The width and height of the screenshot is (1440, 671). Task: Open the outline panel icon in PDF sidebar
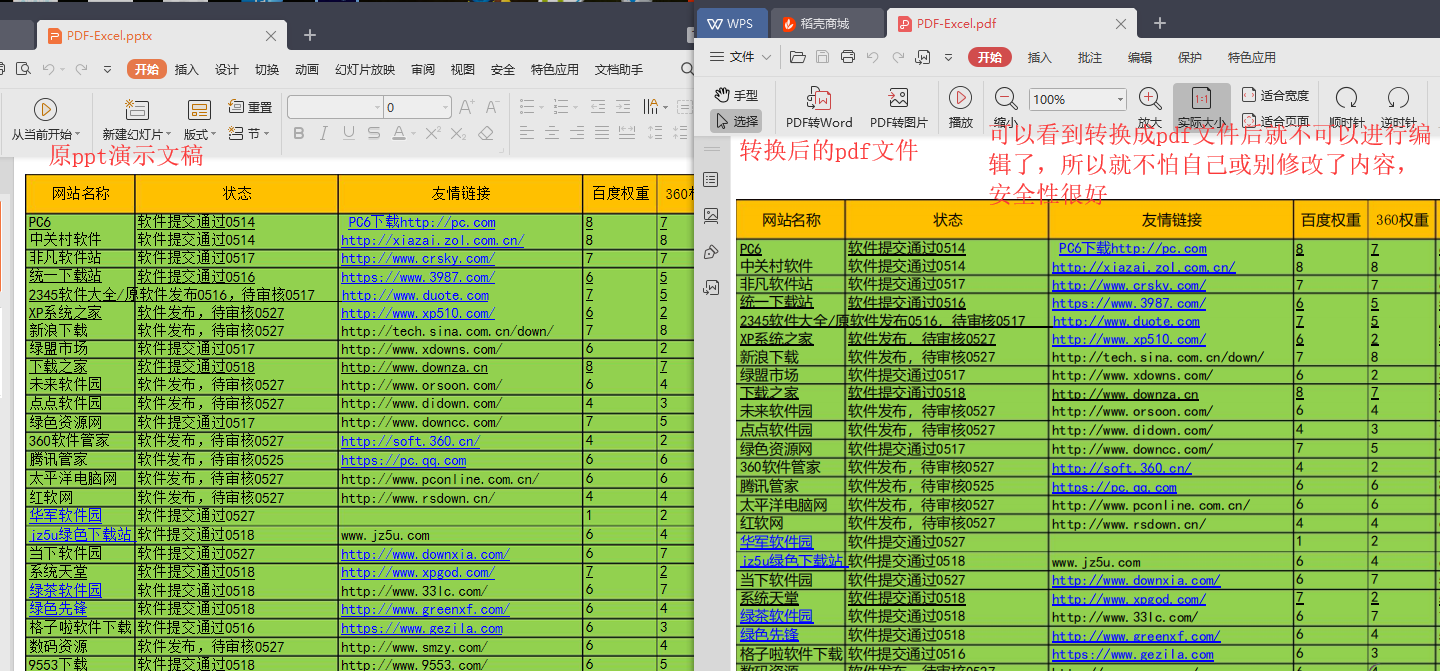[x=711, y=179]
